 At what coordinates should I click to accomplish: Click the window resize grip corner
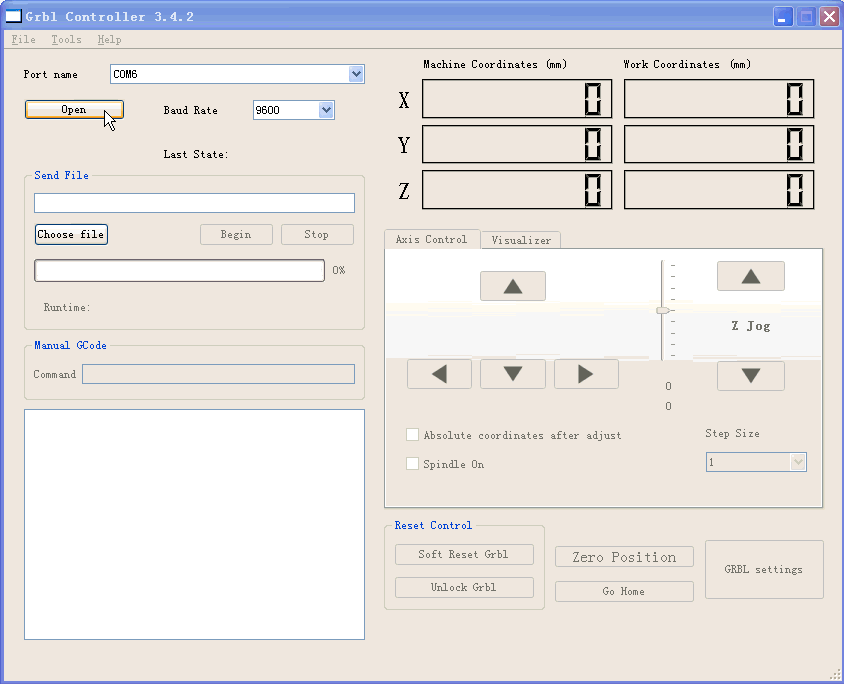[835, 675]
